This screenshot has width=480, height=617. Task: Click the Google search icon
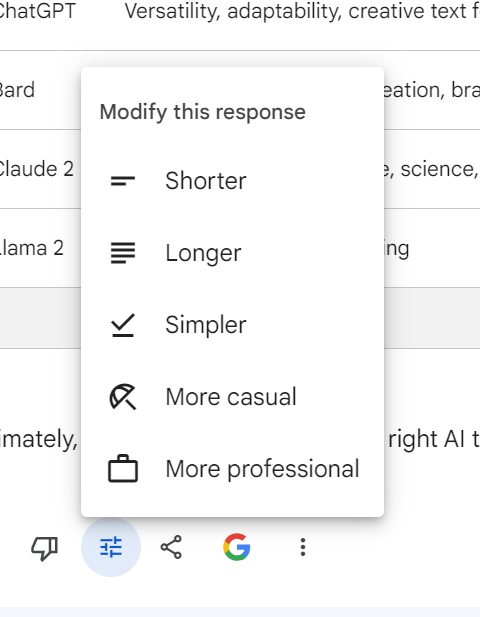click(236, 547)
